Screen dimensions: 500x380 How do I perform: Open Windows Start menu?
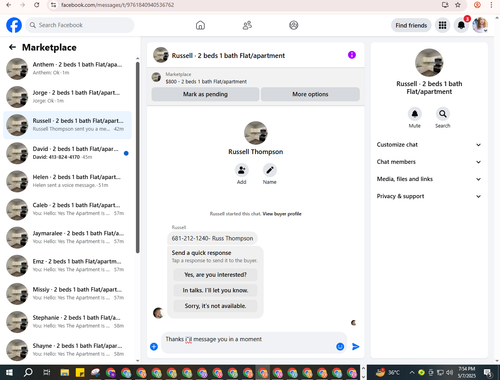pos(9,372)
